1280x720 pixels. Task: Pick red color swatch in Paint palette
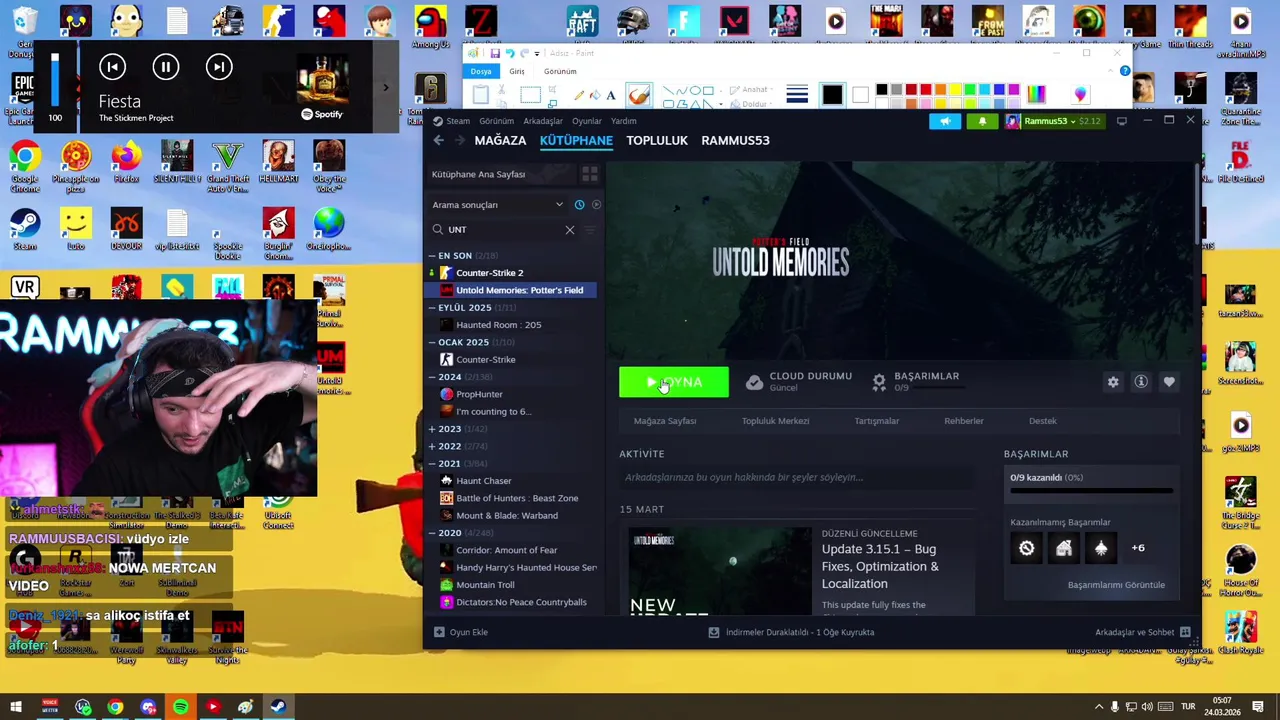pos(926,90)
